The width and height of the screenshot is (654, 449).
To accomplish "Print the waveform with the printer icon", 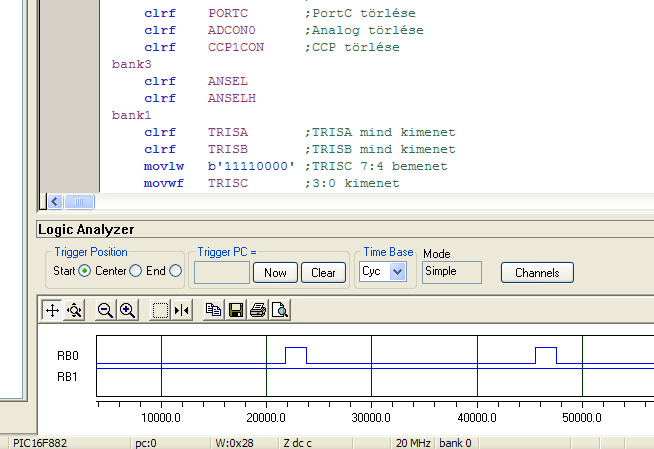I will point(258,310).
